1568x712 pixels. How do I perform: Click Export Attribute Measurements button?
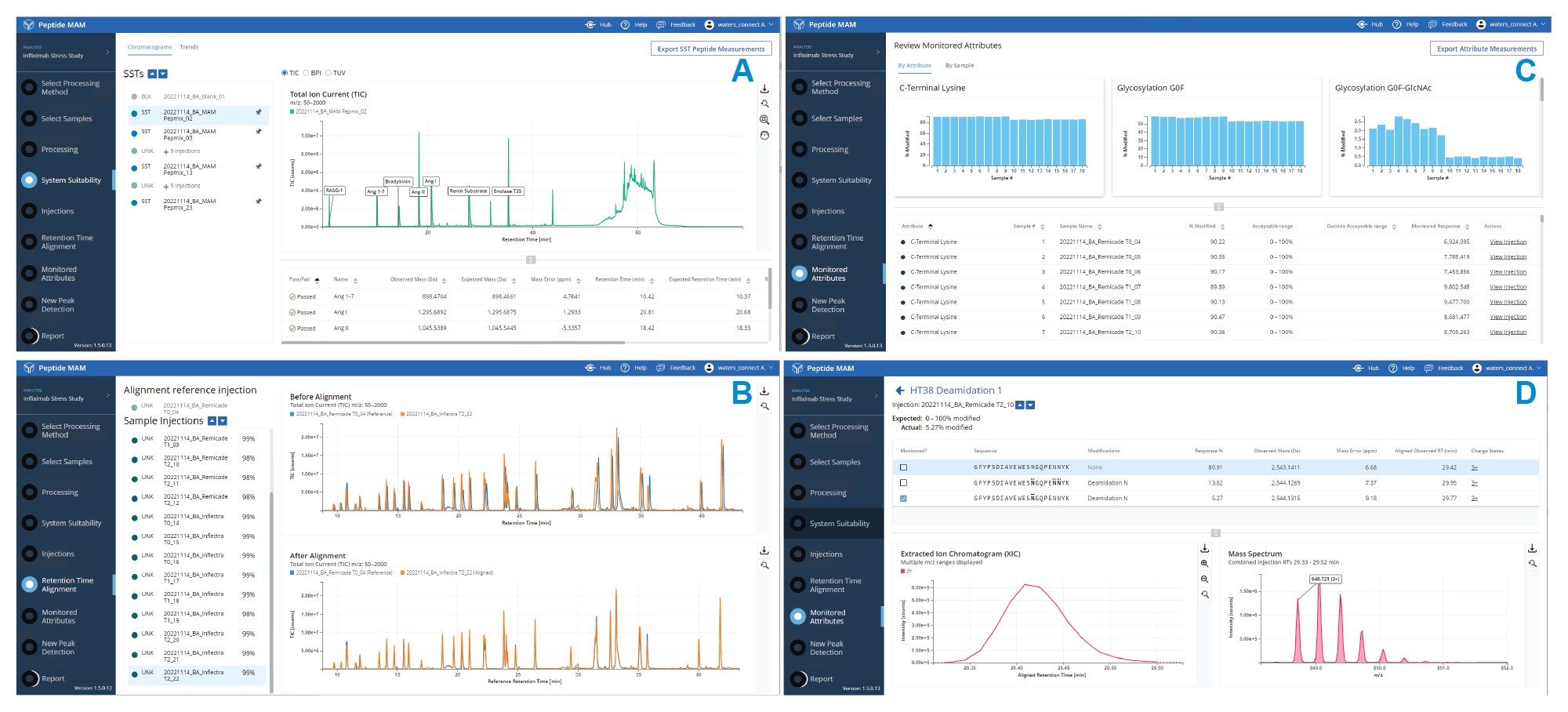tap(1486, 49)
